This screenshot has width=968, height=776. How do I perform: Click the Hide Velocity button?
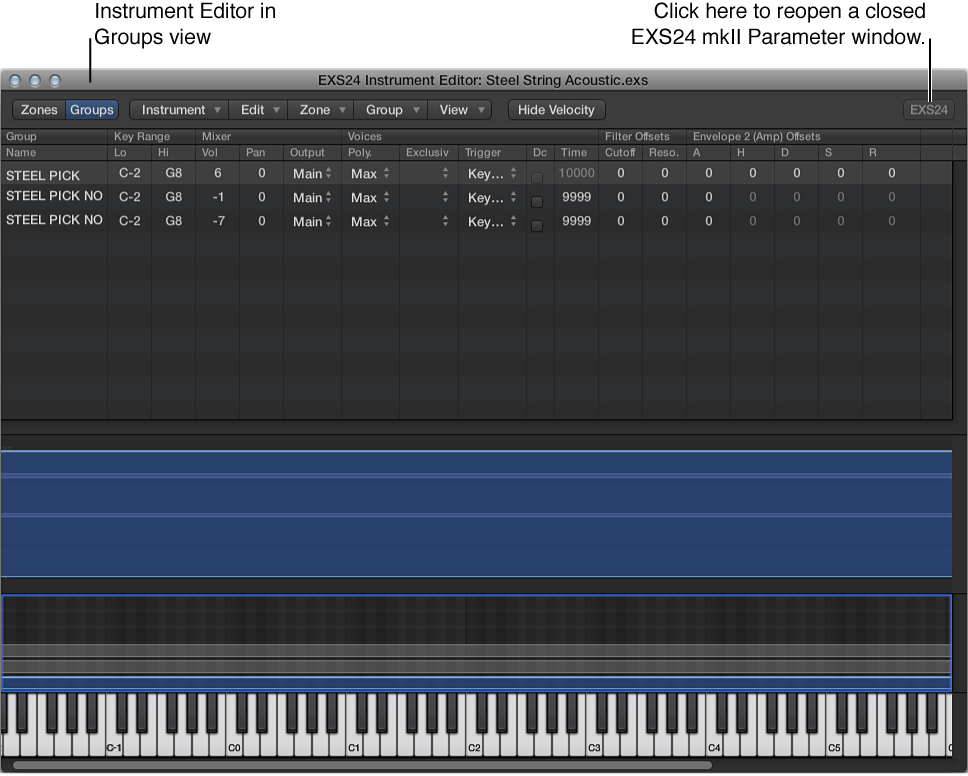pyautogui.click(x=556, y=110)
